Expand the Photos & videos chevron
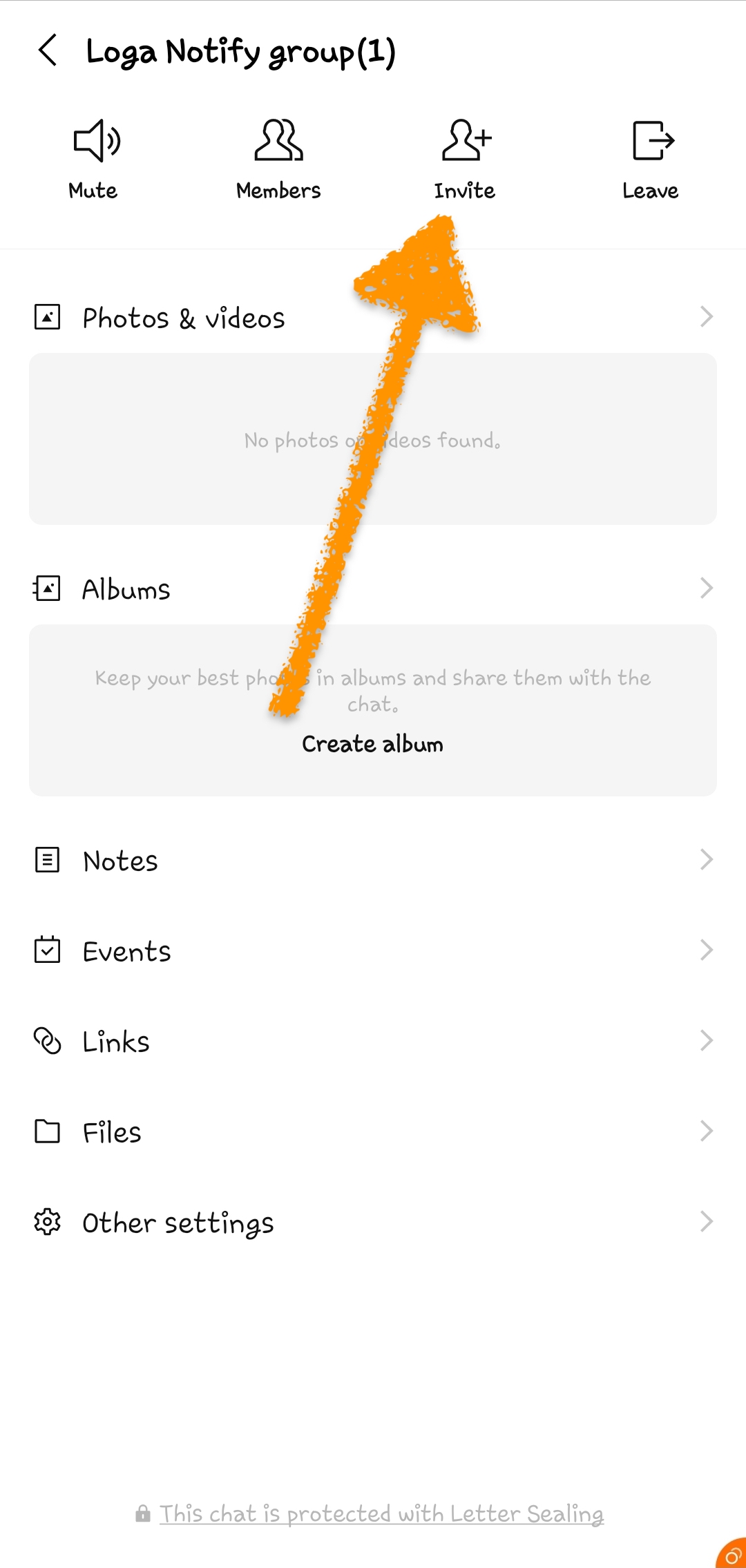The height and width of the screenshot is (1568, 746). pyautogui.click(x=706, y=317)
